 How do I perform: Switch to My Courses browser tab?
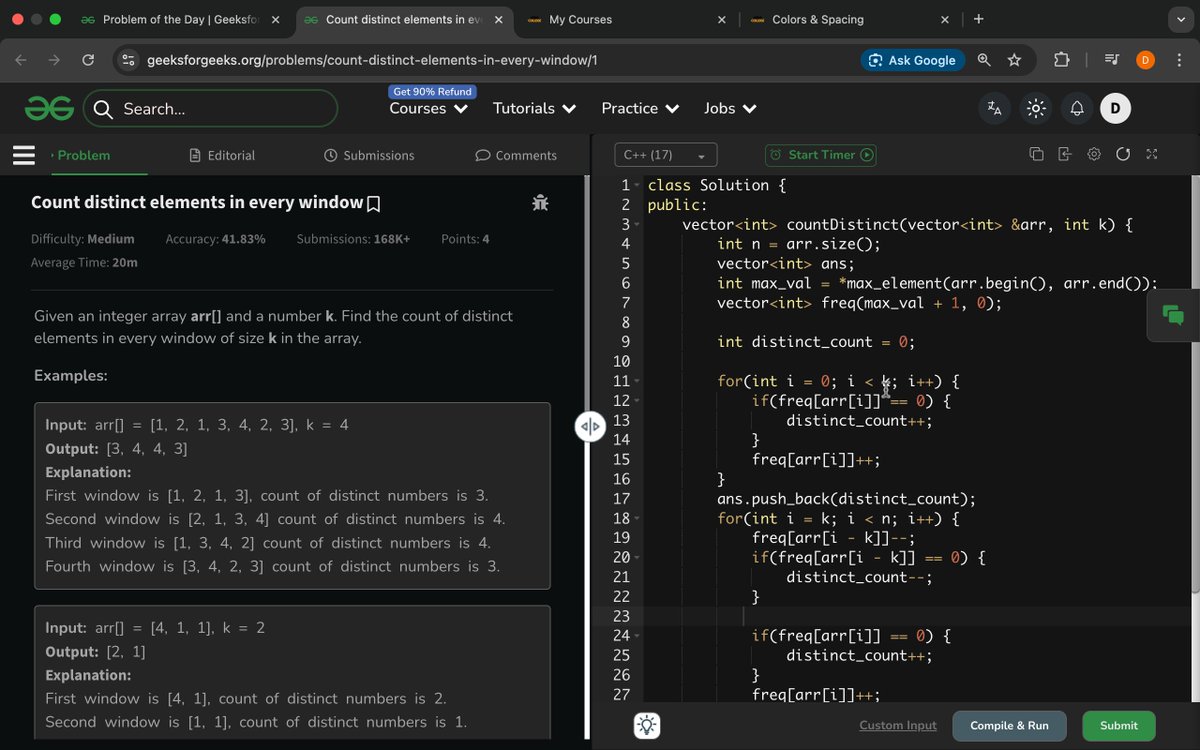point(626,19)
